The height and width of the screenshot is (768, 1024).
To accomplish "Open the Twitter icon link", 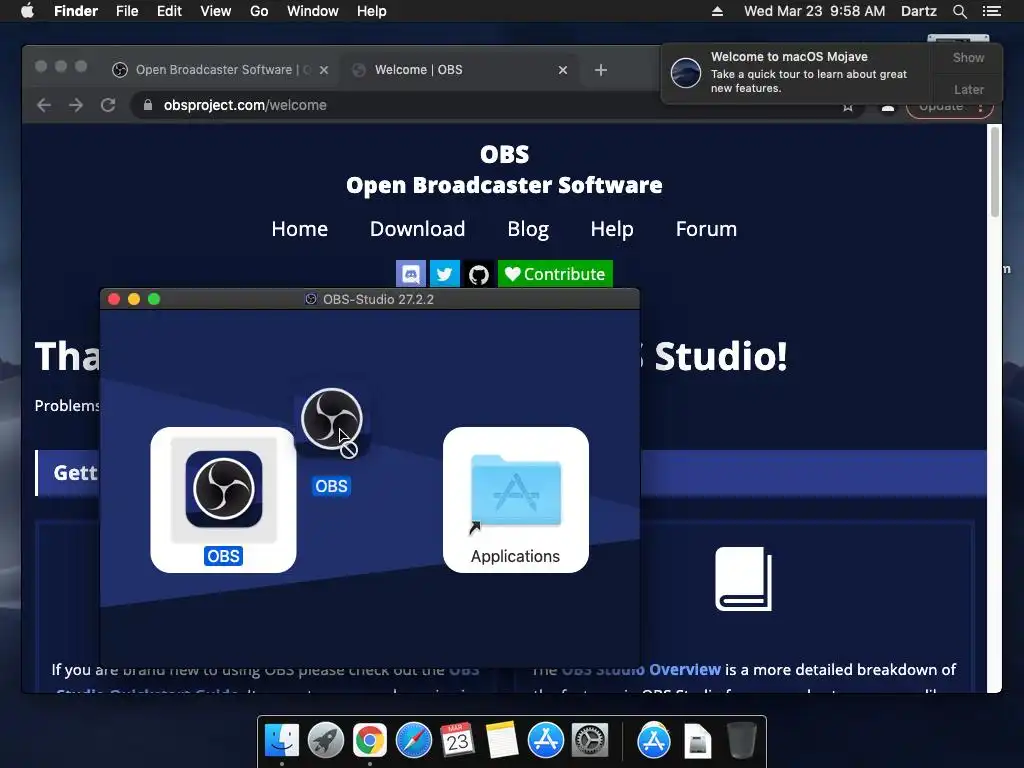I will point(445,274).
